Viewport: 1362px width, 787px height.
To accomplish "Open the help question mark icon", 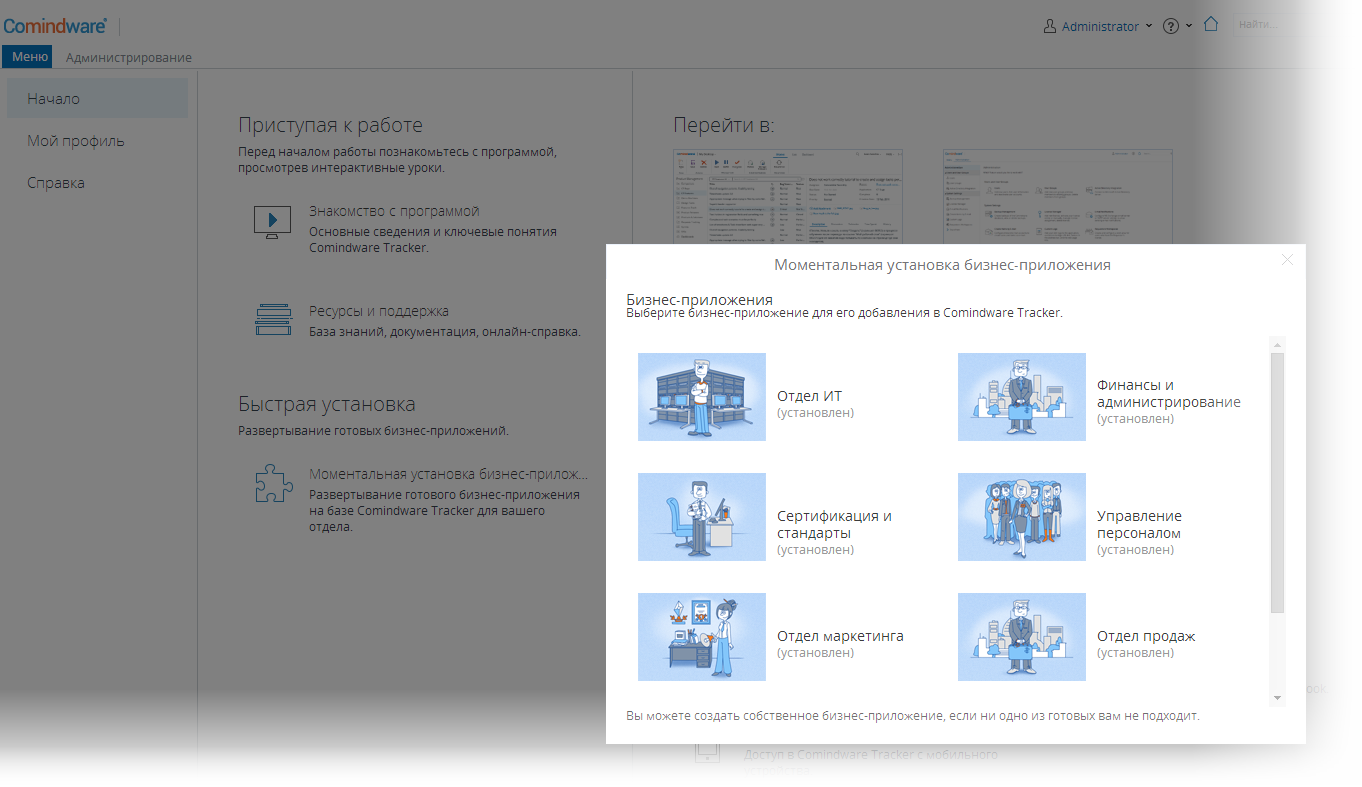I will (1171, 26).
